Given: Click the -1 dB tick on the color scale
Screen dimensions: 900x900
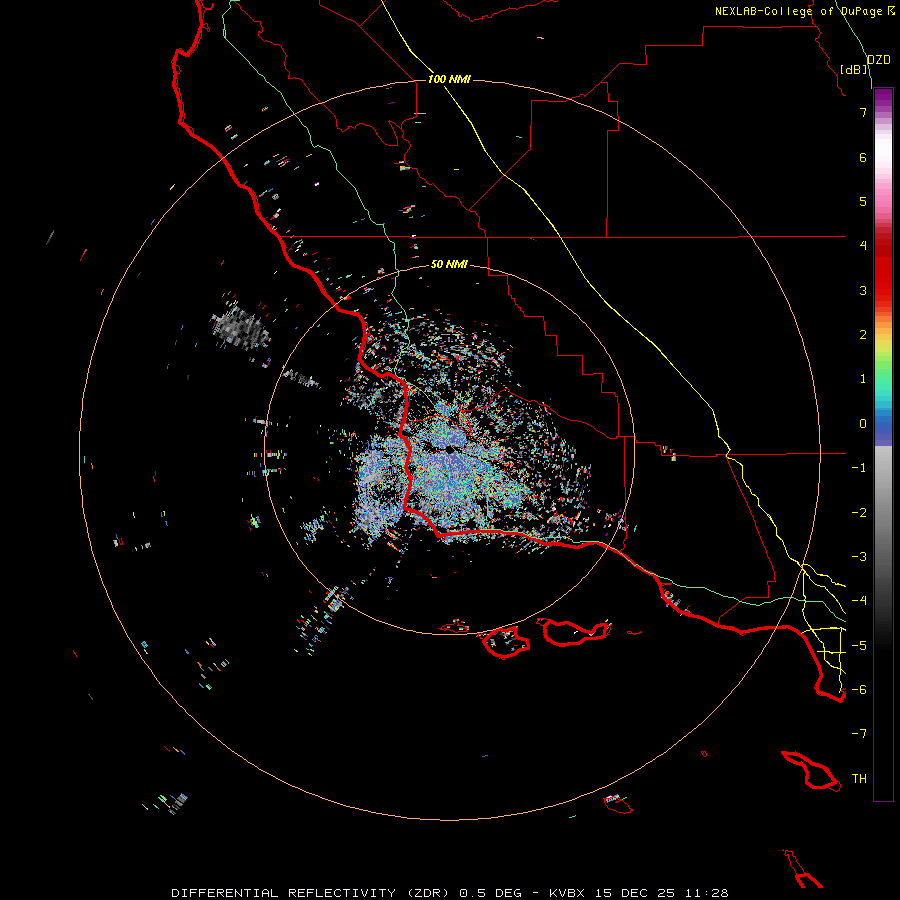Looking at the screenshot, I should pyautogui.click(x=859, y=468).
